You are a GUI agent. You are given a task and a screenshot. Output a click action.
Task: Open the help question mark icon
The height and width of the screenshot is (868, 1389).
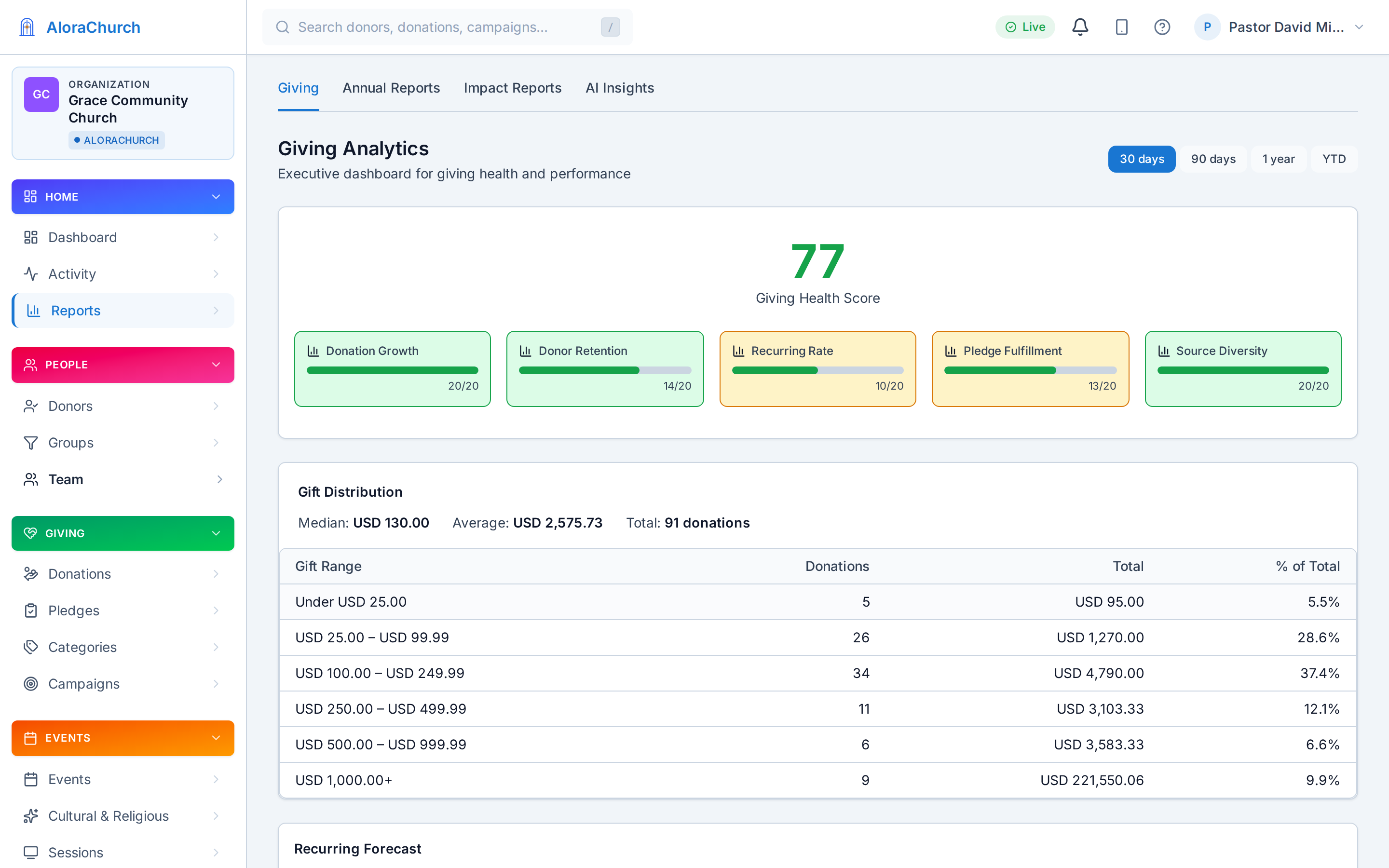(x=1162, y=27)
